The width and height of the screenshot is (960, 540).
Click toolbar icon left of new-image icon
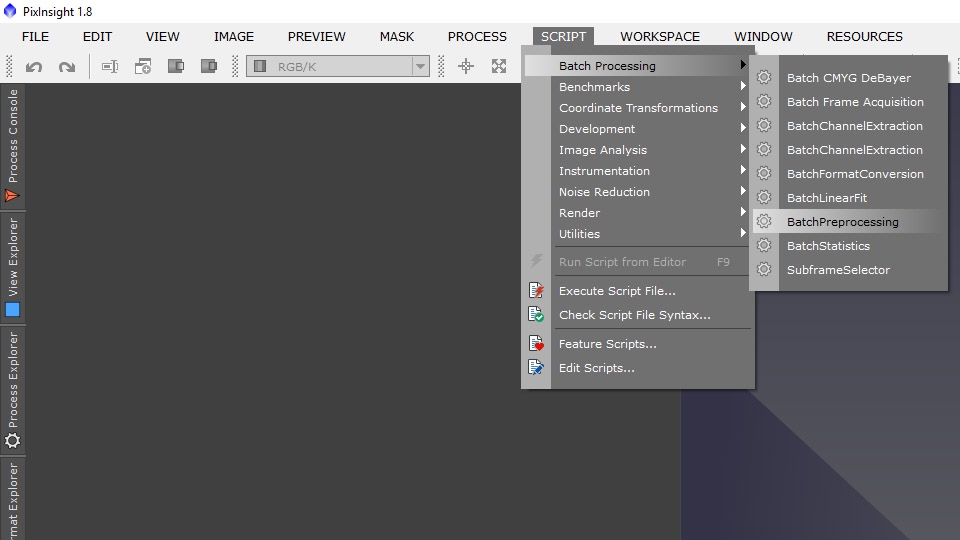pyautogui.click(x=110, y=66)
